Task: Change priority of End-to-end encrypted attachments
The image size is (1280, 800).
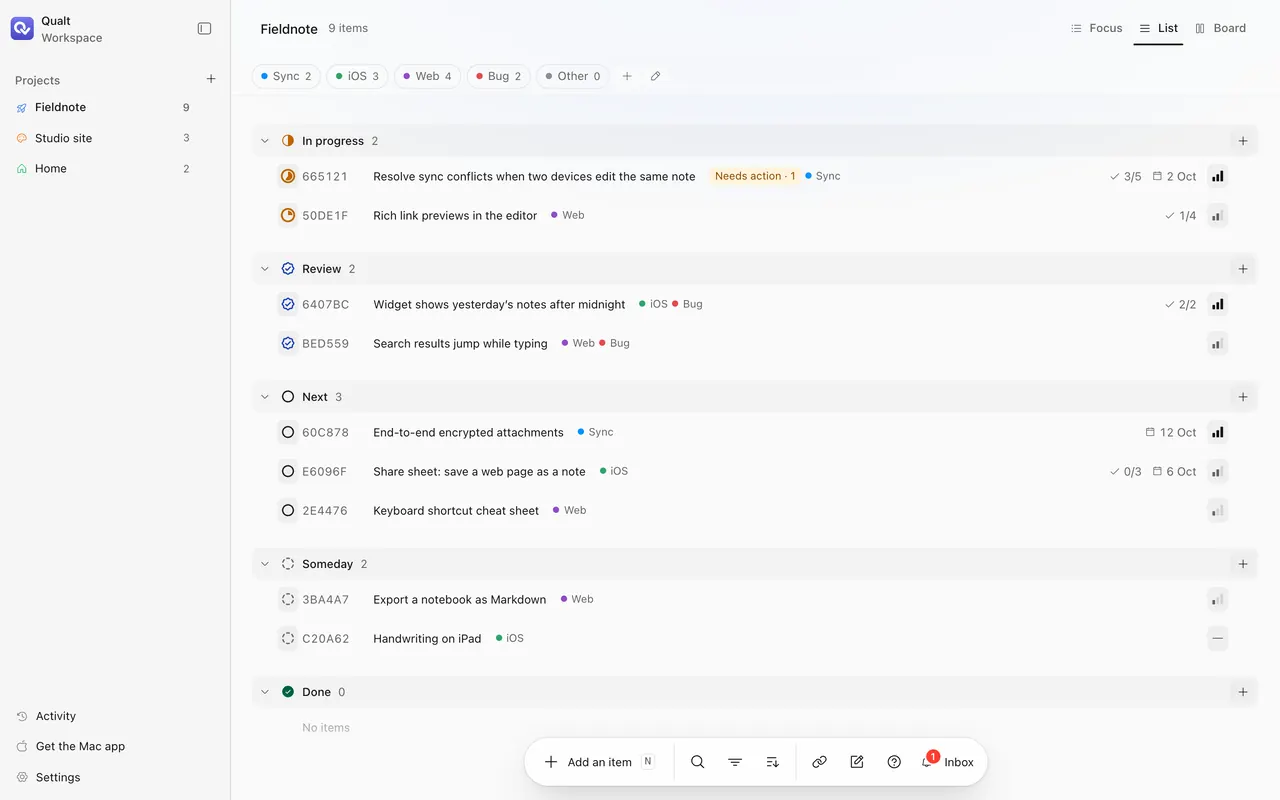Action: pos(1217,433)
